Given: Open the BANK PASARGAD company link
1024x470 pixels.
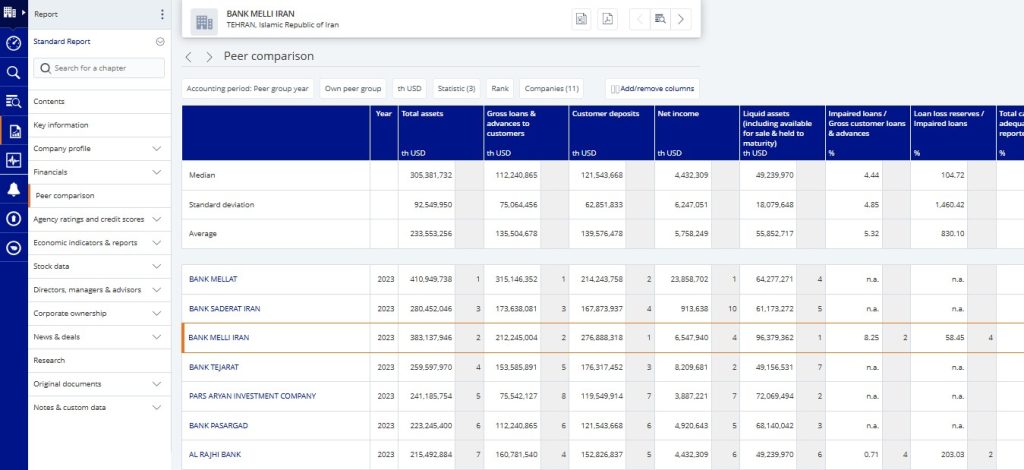Looking at the screenshot, I should [218, 425].
